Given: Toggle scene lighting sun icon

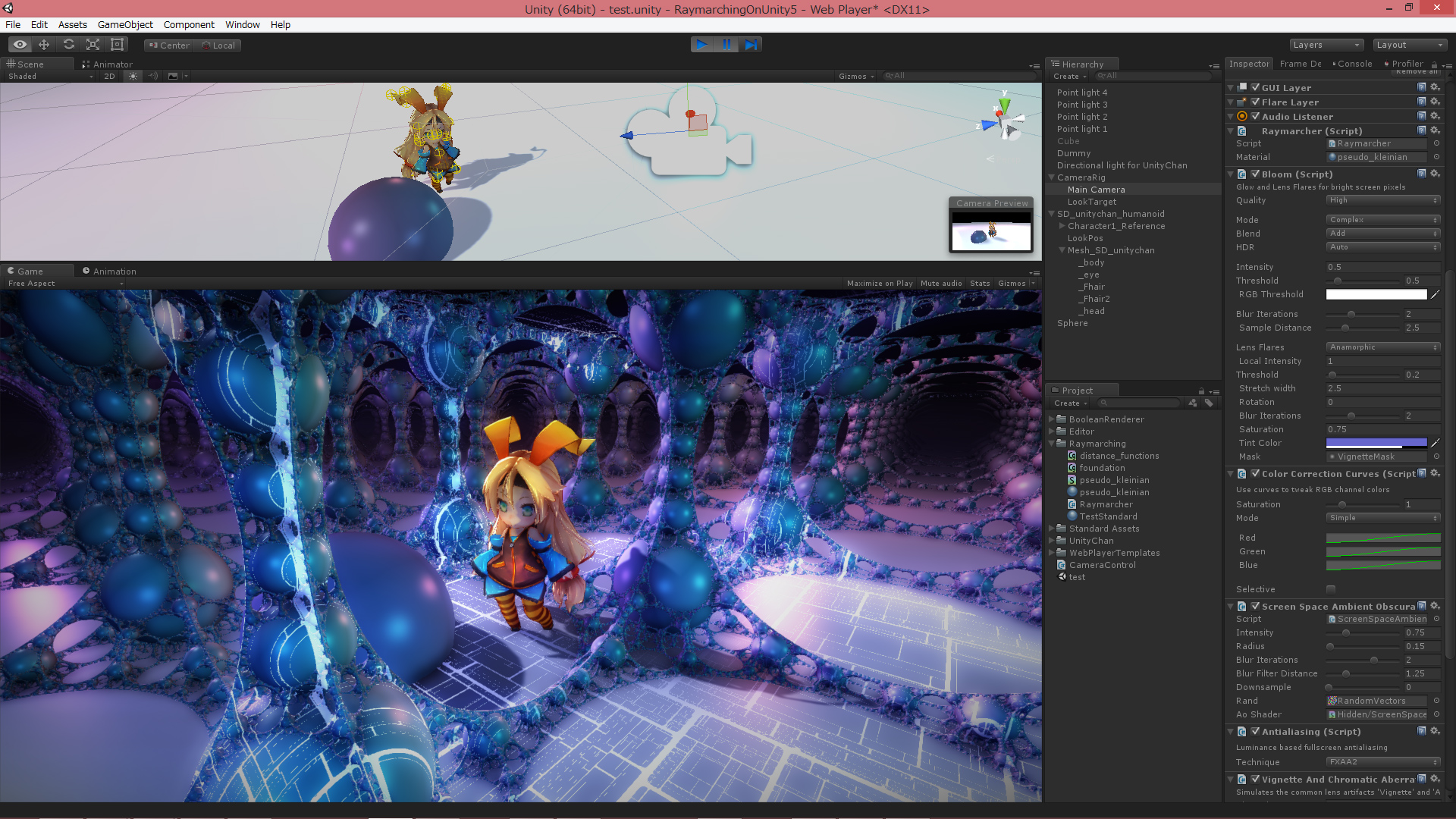Looking at the screenshot, I should pyautogui.click(x=133, y=76).
